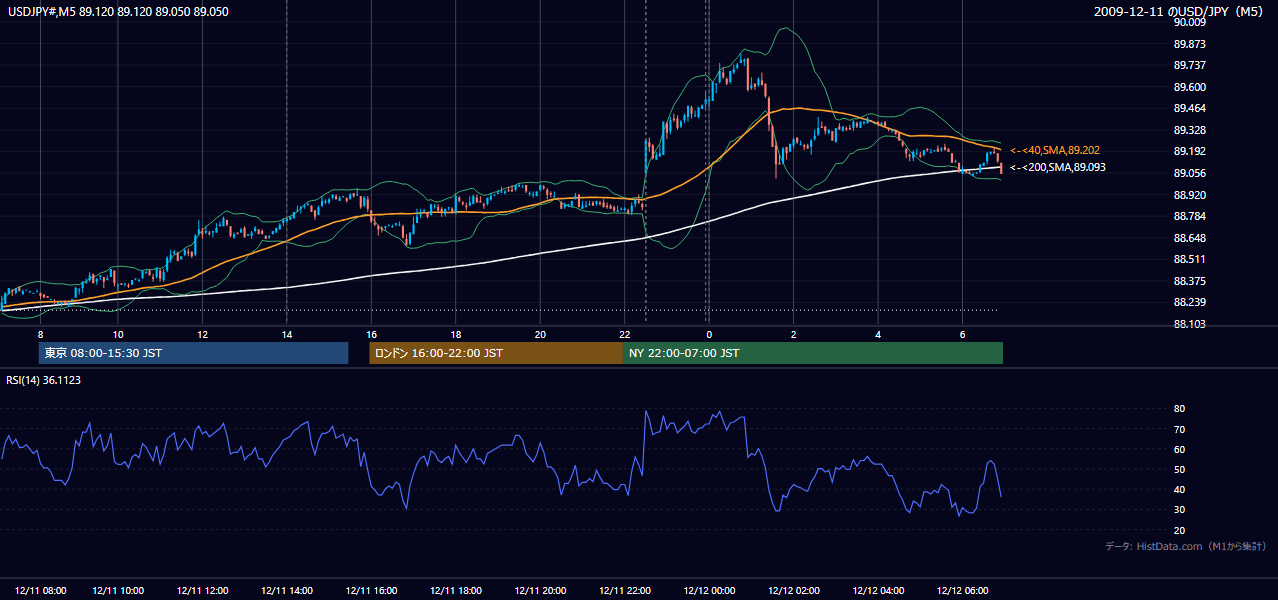Click price axis value 89.056

pos(1191,173)
